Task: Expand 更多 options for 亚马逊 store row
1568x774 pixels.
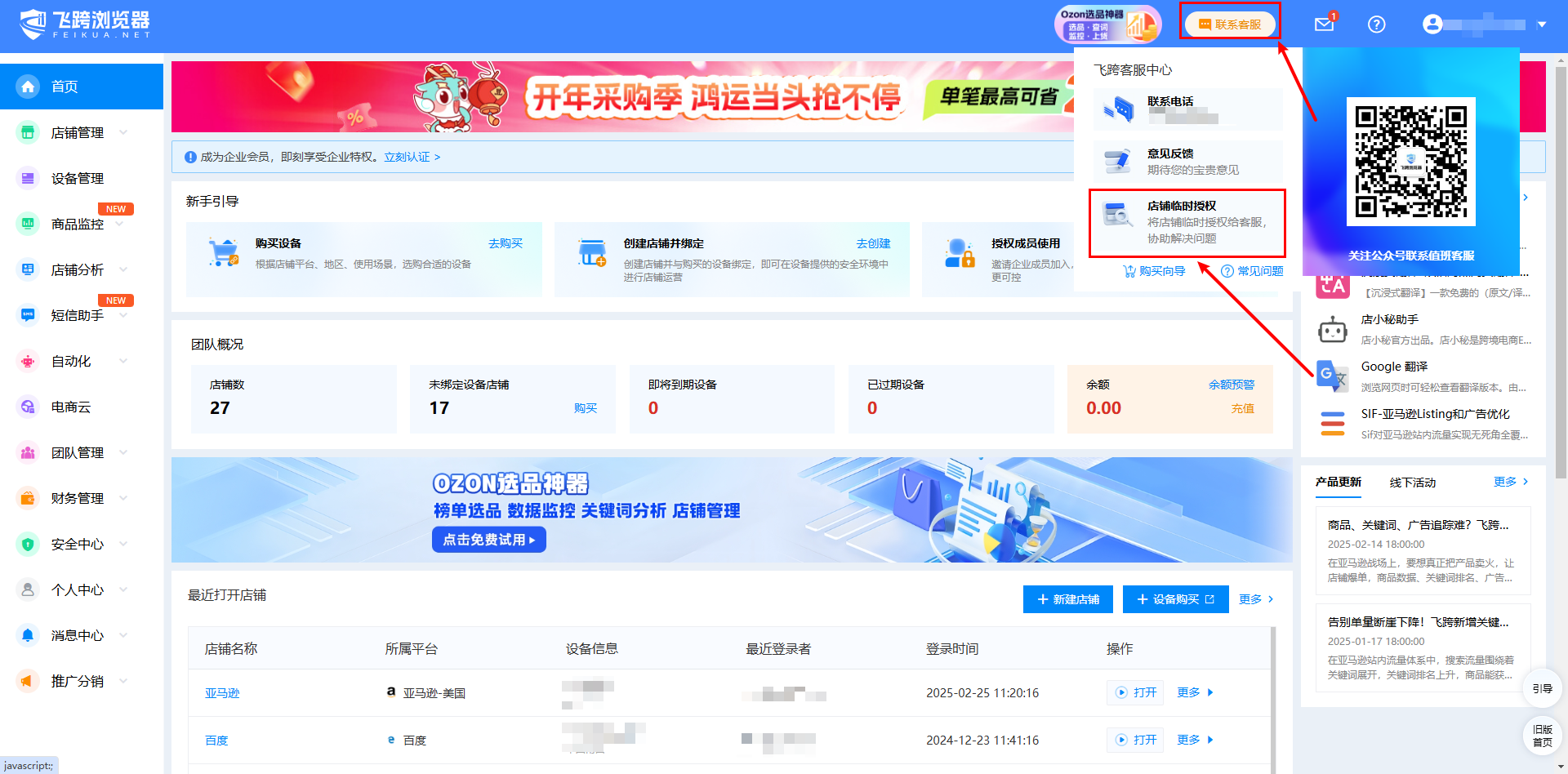Action: coord(1195,692)
